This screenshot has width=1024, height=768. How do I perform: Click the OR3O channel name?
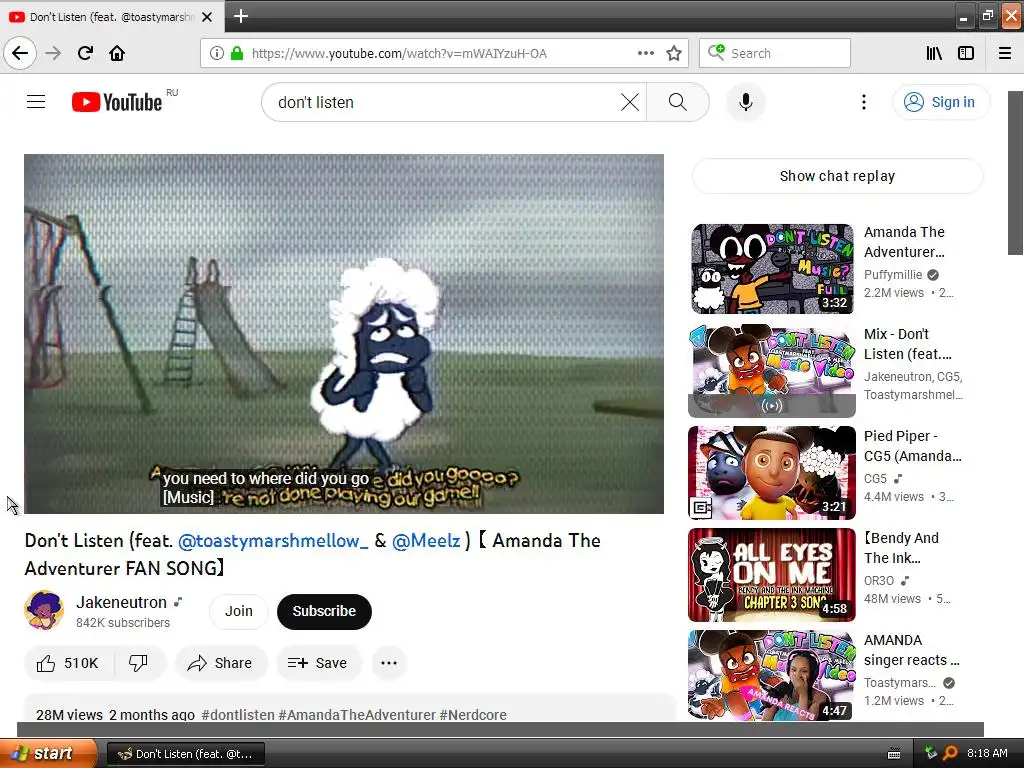tap(879, 581)
